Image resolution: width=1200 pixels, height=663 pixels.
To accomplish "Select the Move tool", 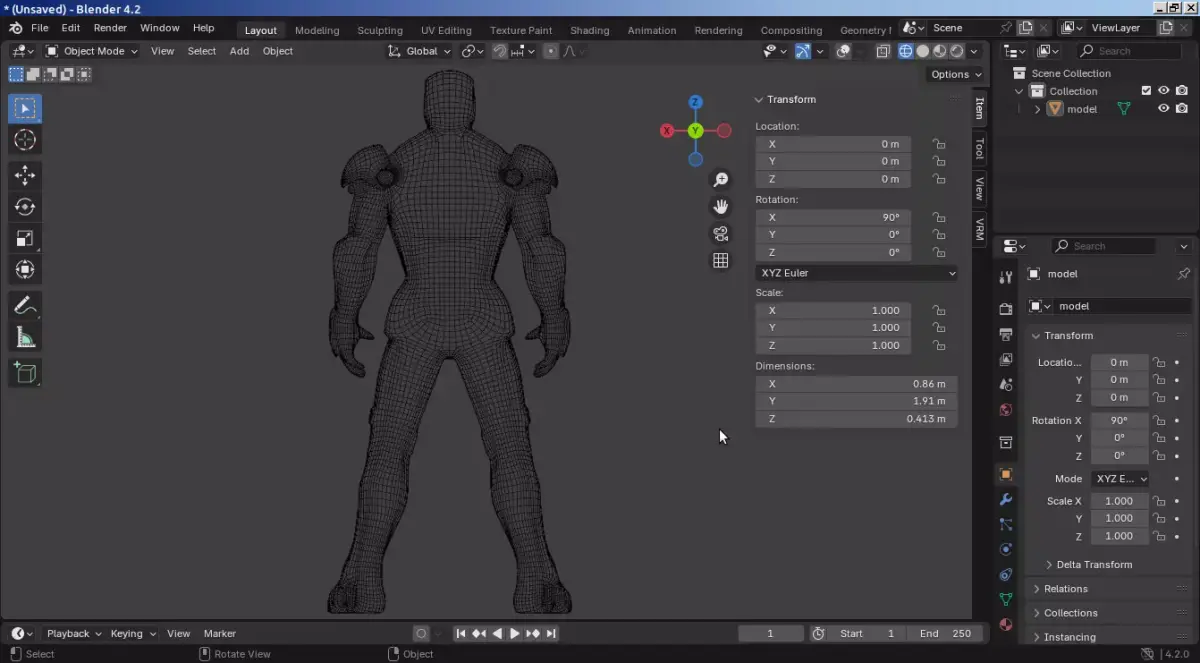I will pos(25,175).
